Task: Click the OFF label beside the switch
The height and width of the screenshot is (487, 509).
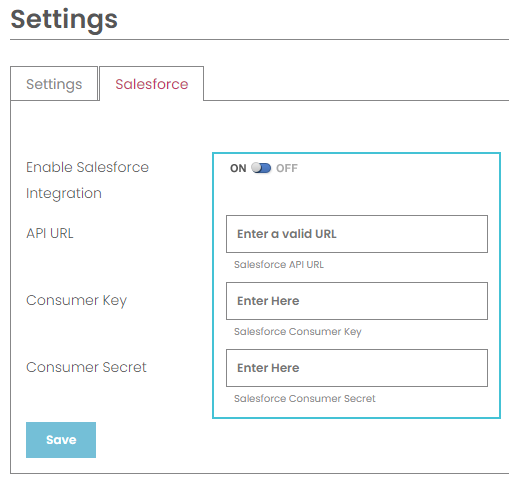Action: coord(287,168)
